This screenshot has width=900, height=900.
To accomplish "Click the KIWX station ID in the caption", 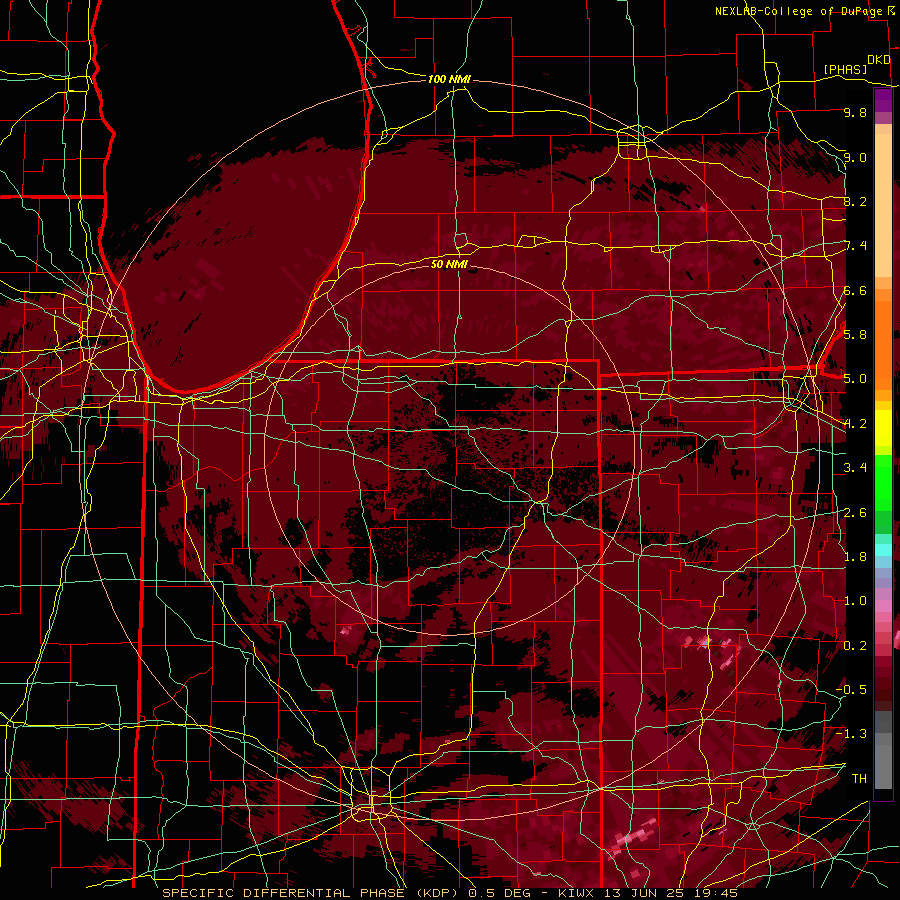I will click(577, 893).
